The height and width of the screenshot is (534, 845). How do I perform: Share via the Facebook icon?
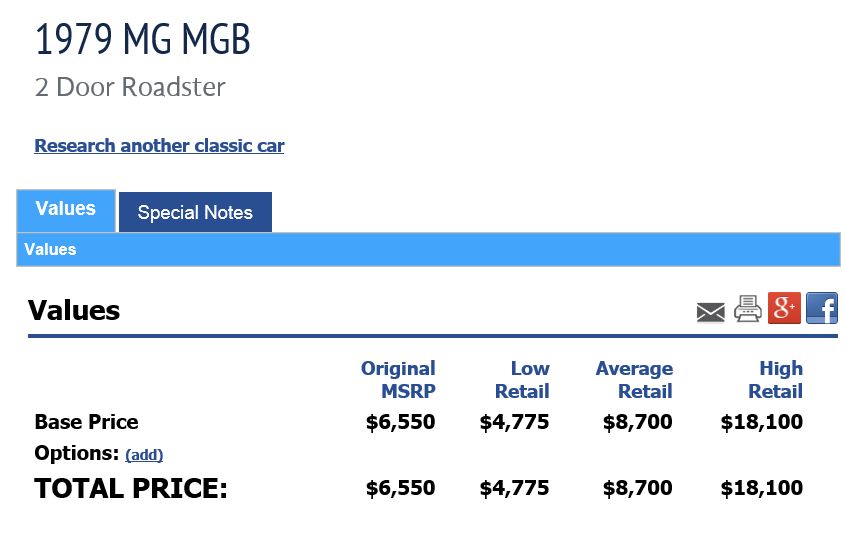(x=822, y=308)
